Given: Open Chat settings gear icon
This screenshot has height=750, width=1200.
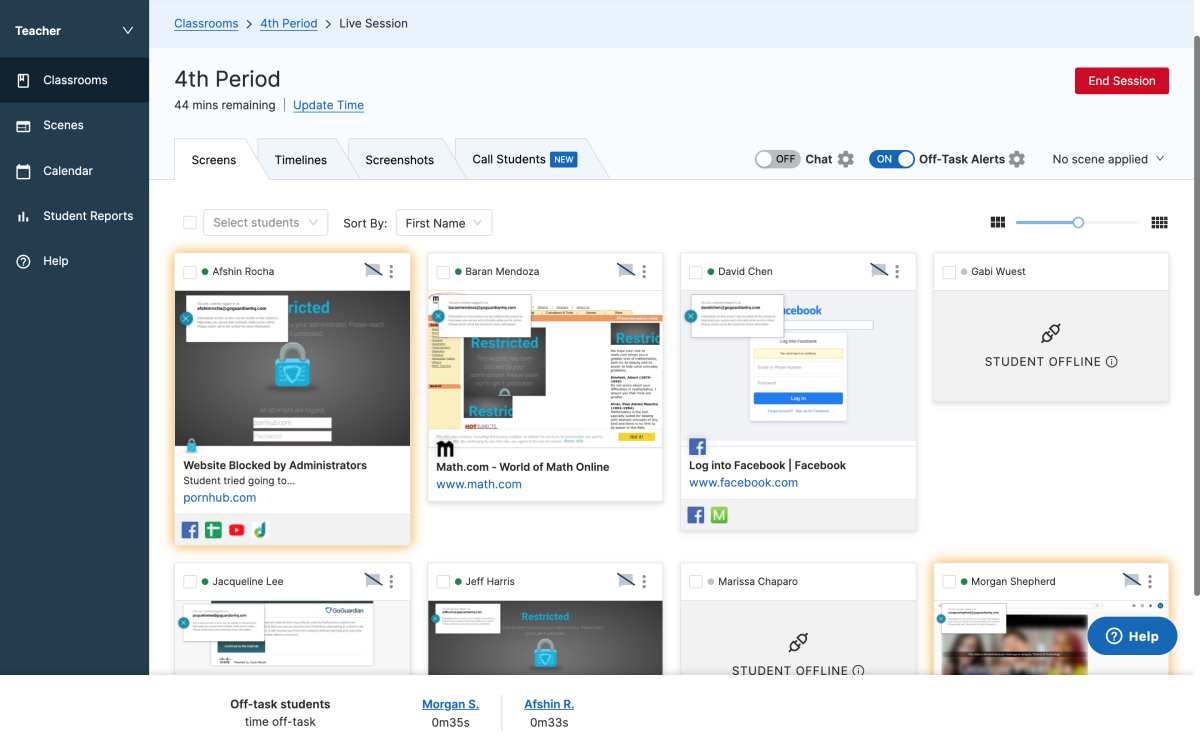Looking at the screenshot, I should click(x=846, y=159).
